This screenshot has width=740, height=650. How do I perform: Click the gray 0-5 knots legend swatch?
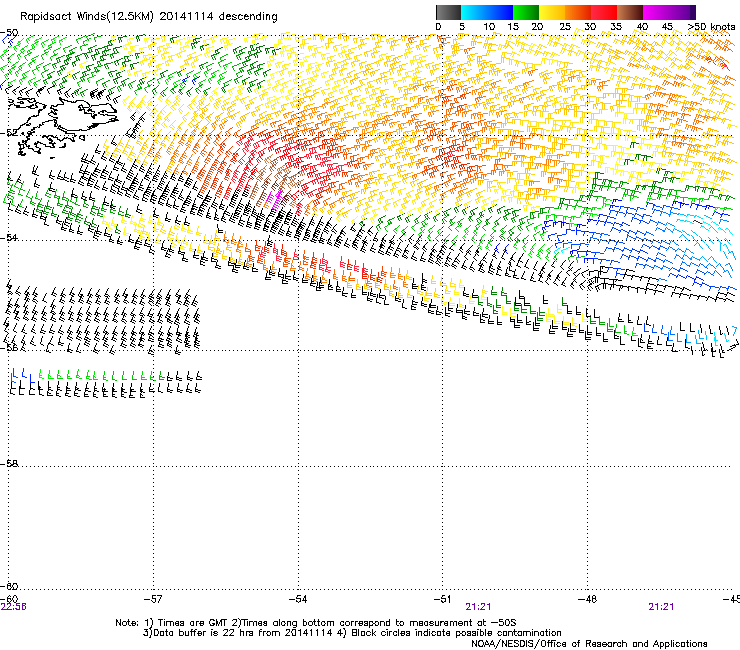point(448,12)
